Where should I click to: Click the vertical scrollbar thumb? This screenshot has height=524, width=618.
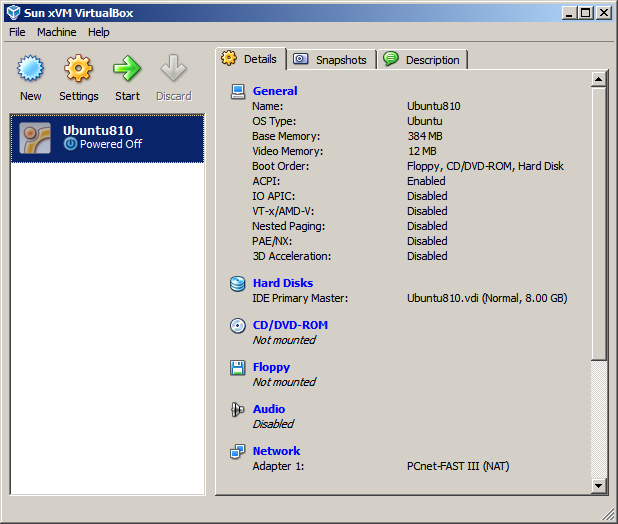(598, 223)
